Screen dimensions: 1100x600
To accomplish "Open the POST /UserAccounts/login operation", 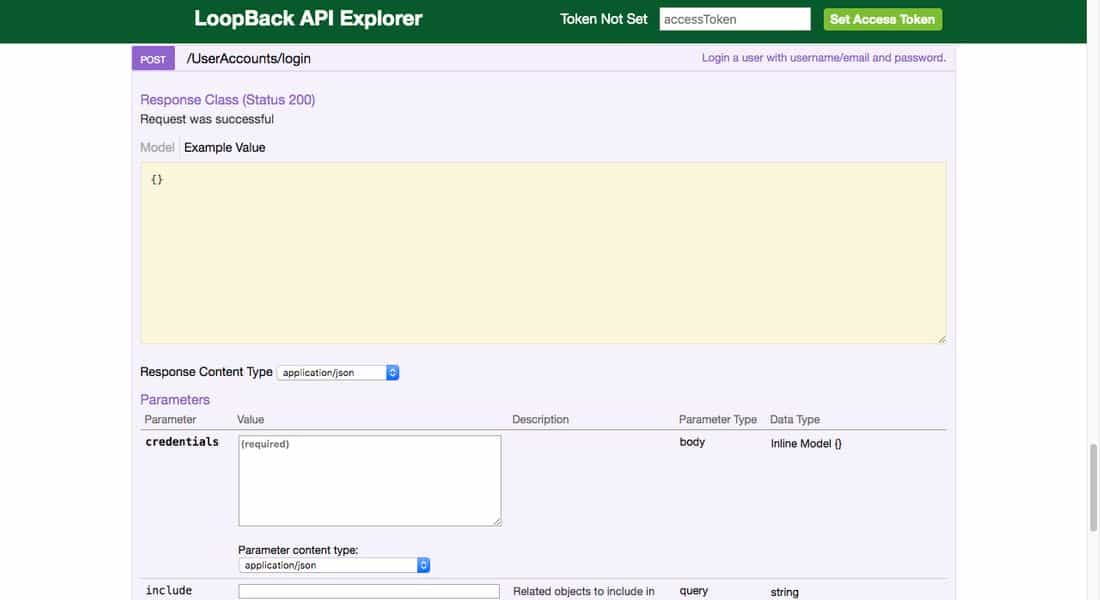I will point(248,59).
